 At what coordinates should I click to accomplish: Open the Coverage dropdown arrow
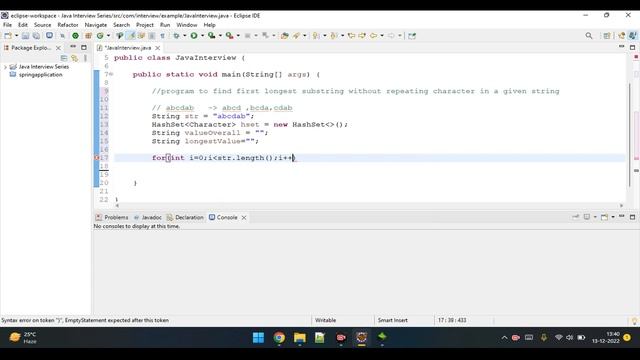coord(220,36)
